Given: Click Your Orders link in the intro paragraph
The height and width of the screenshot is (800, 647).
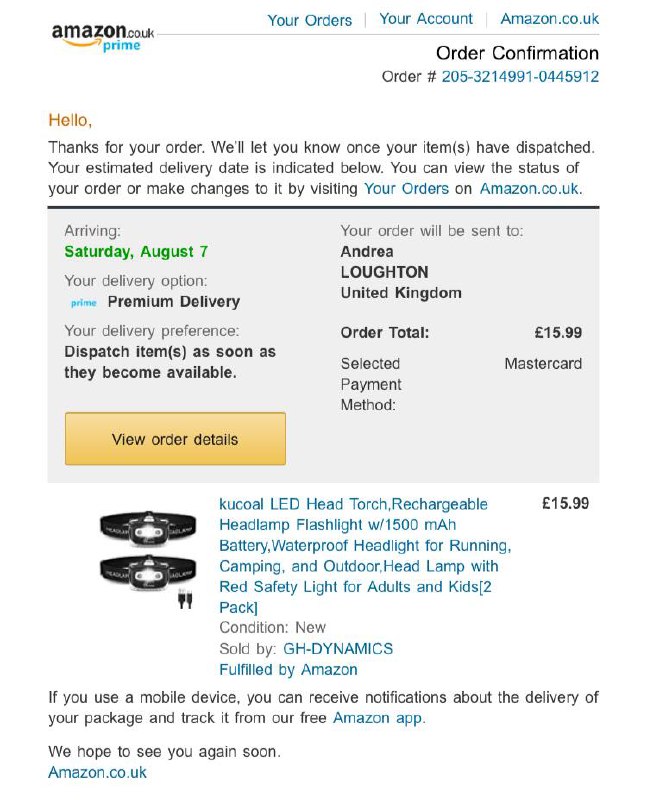Looking at the screenshot, I should coord(407,188).
